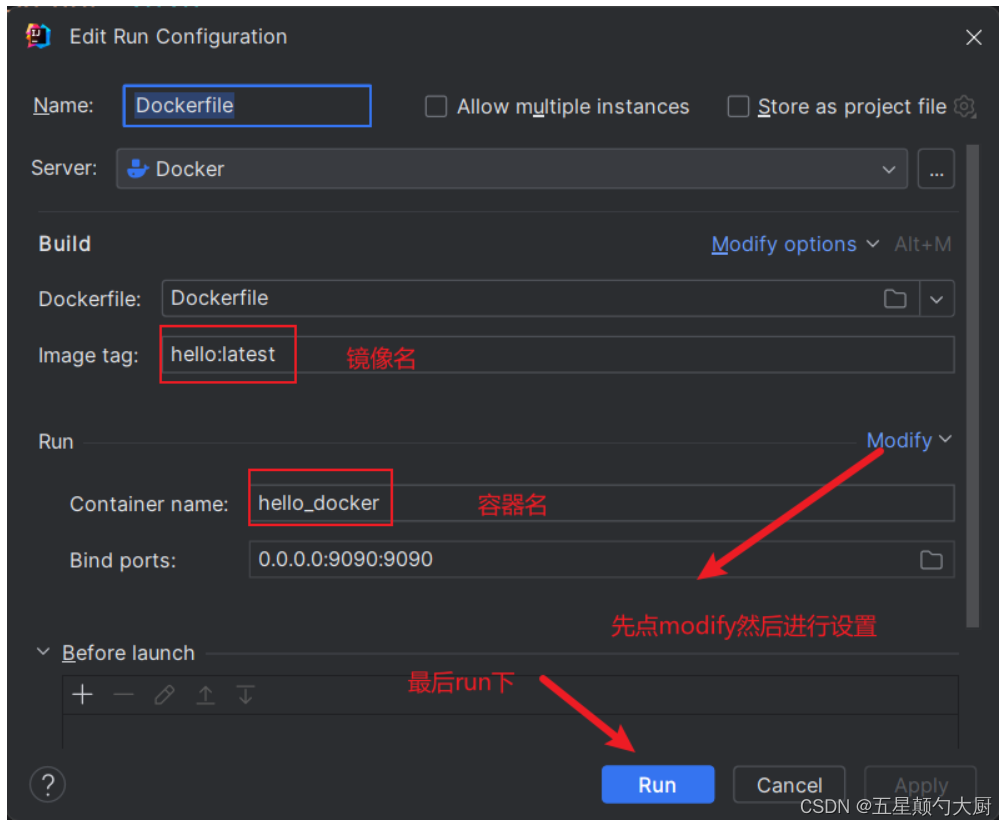Screen dimensions: 1008x826
Task: Click the Run button
Action: (657, 784)
